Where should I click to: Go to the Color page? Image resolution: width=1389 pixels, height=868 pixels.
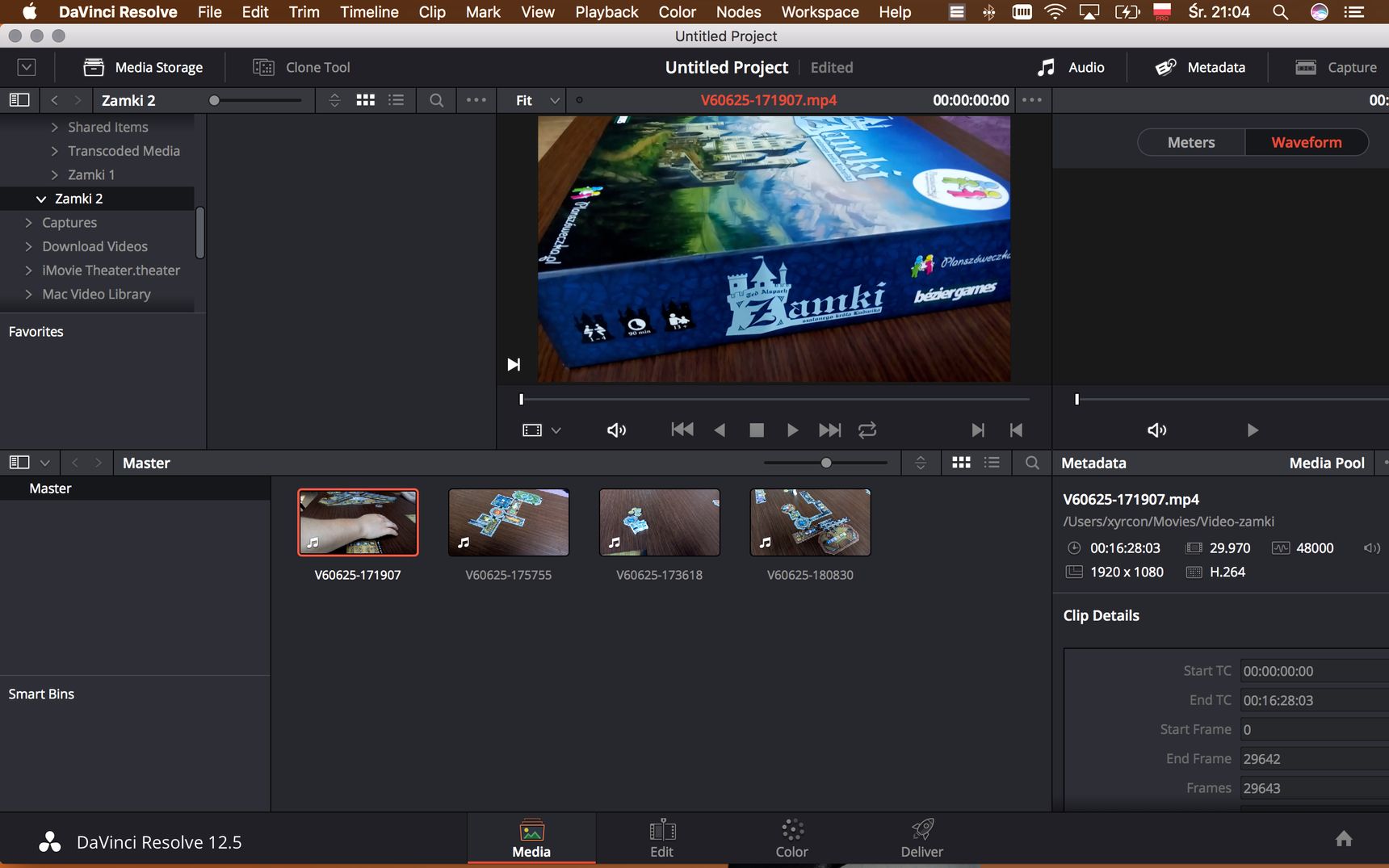click(792, 839)
